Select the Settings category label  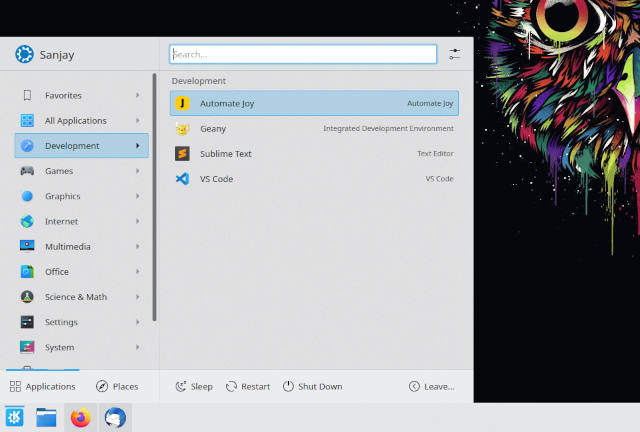point(61,322)
